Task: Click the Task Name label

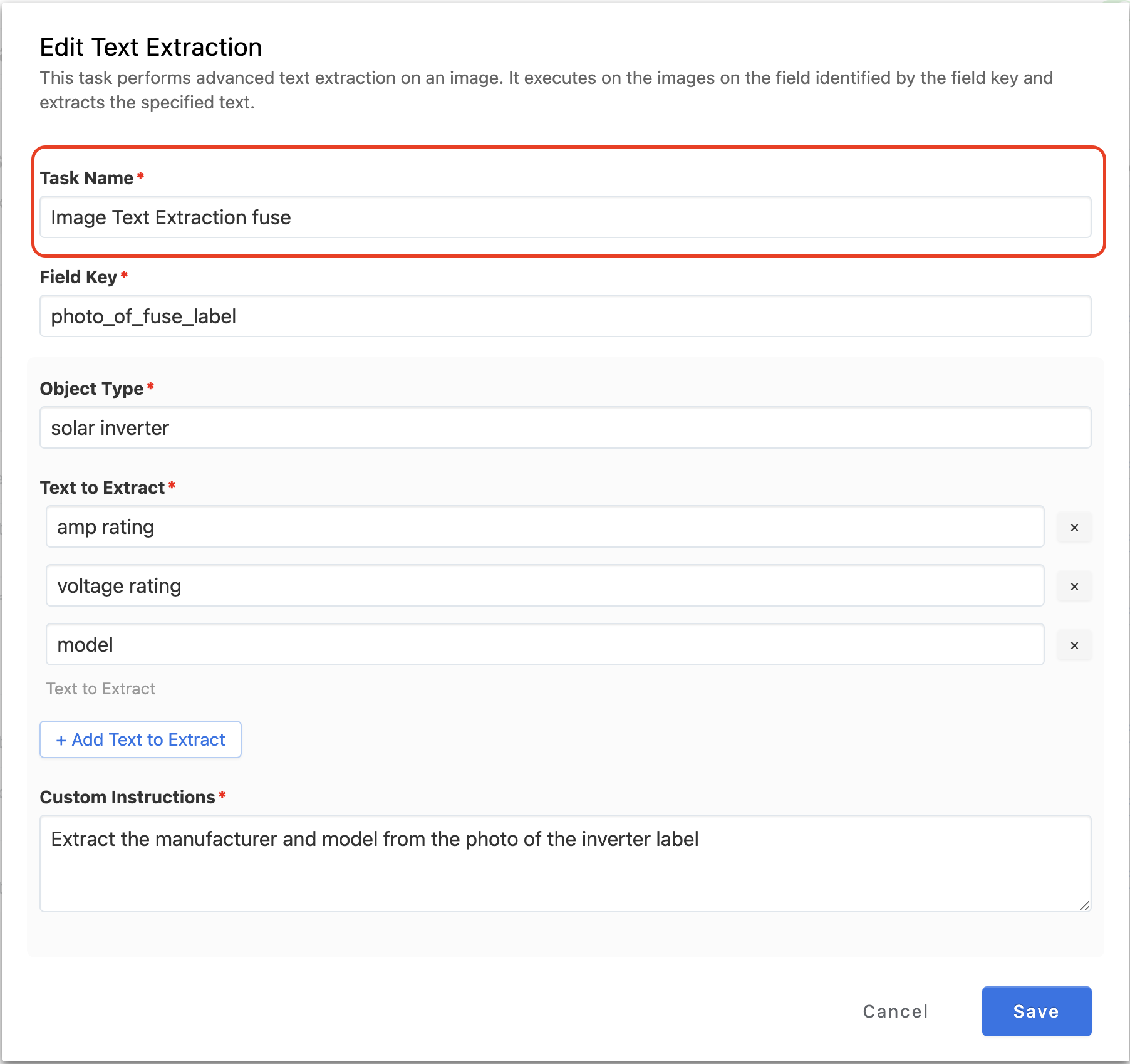Action: tap(86, 178)
